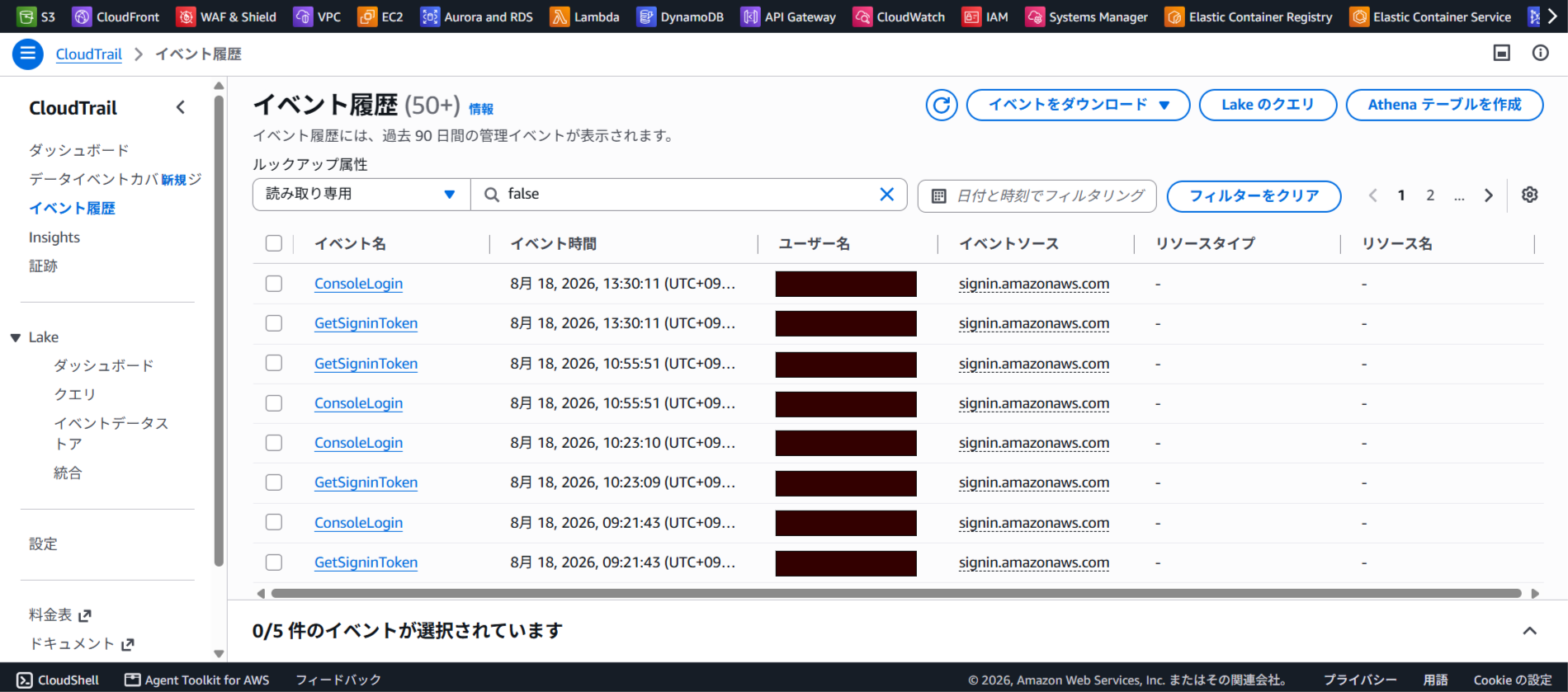Click Athena テーブルを作成 button
The image size is (1568, 692).
tap(1444, 105)
